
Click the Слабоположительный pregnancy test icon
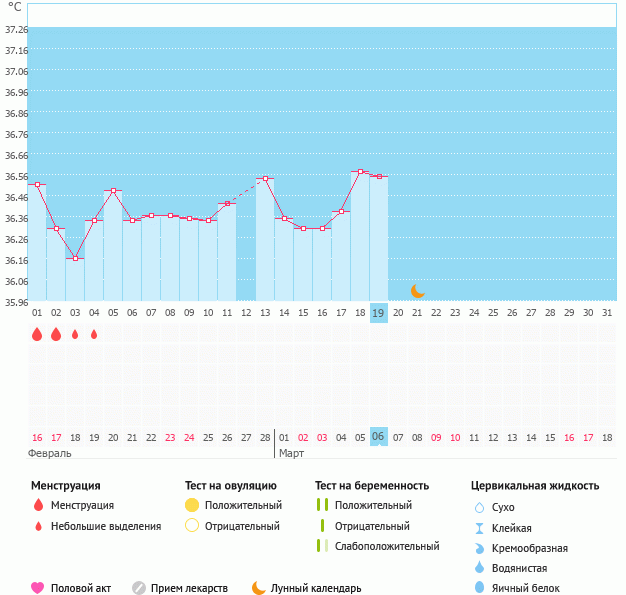322,546
